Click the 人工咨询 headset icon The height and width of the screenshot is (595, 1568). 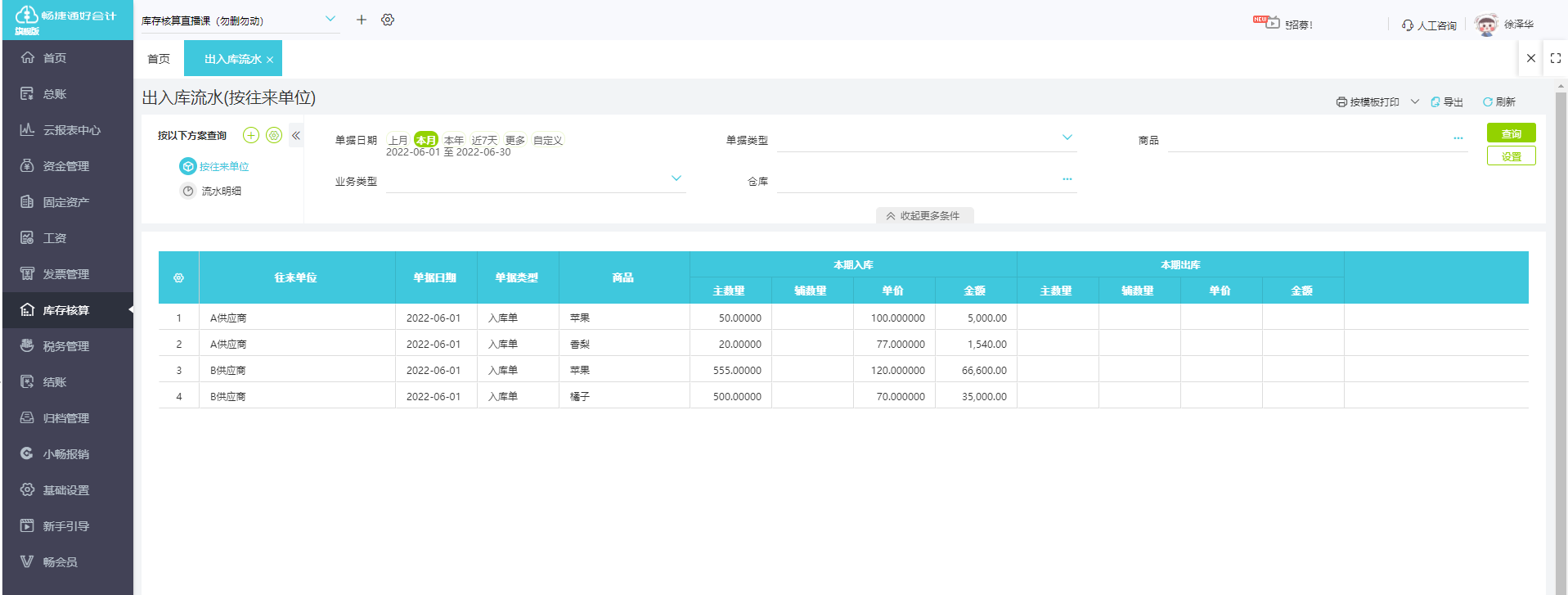pyautogui.click(x=1407, y=25)
